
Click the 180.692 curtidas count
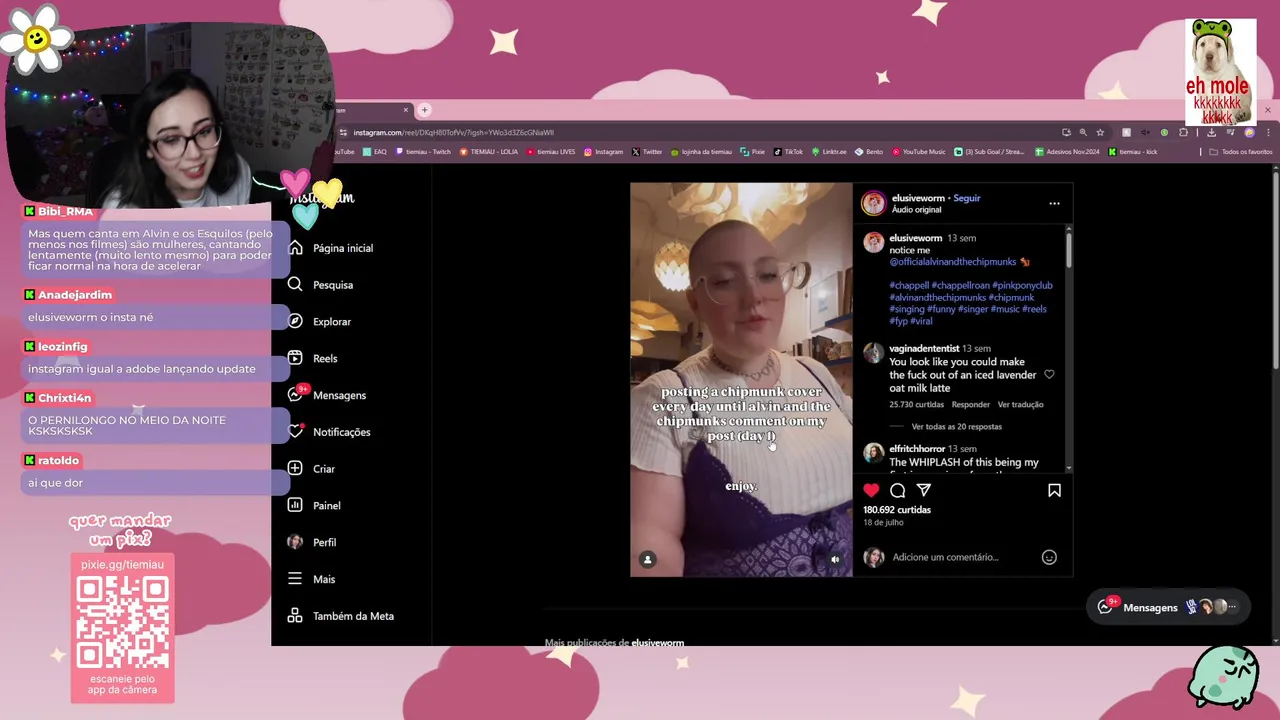(x=897, y=510)
